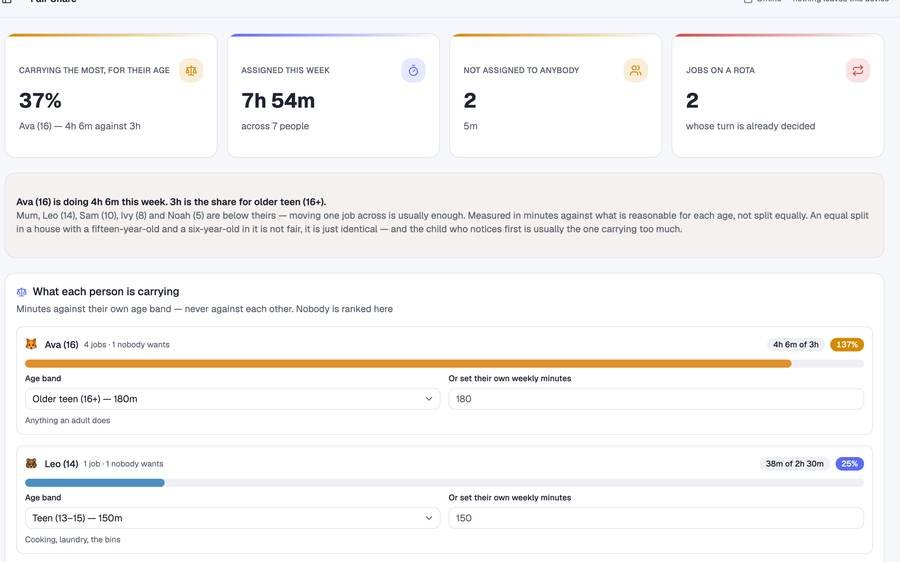Click the count 2 under Jobs on a Rota

(692, 100)
